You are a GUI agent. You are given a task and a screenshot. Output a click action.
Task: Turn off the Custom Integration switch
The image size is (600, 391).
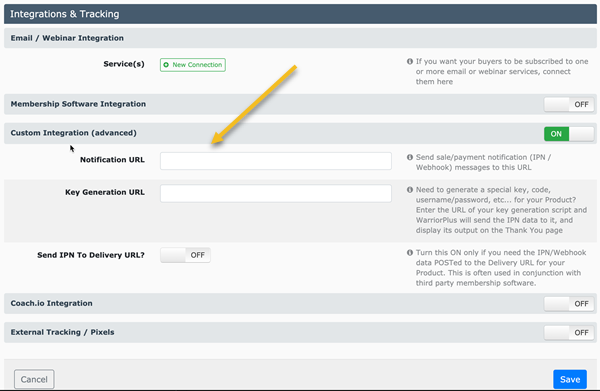click(569, 134)
